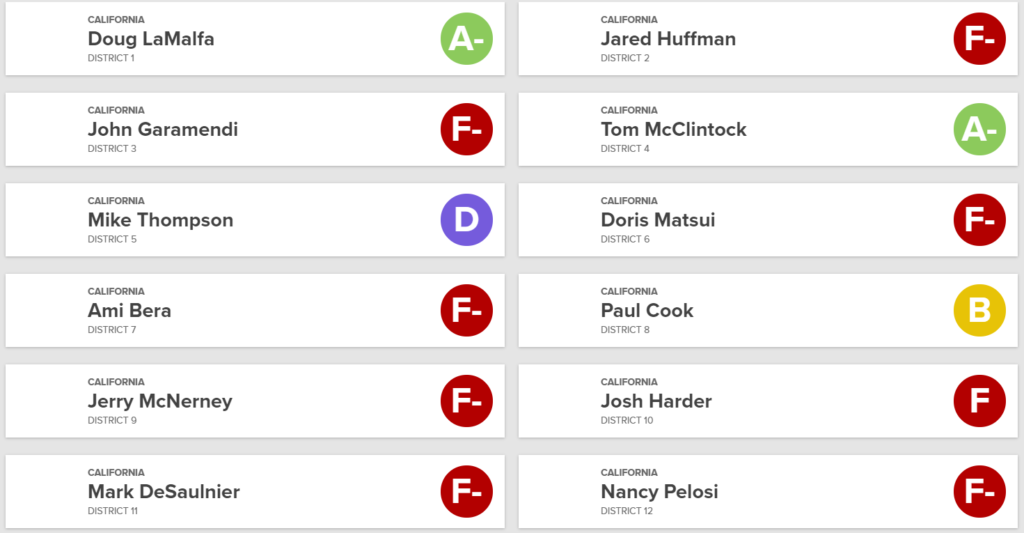The height and width of the screenshot is (533, 1024).
Task: Click the Josh Harder District 10 card
Action: [768, 401]
